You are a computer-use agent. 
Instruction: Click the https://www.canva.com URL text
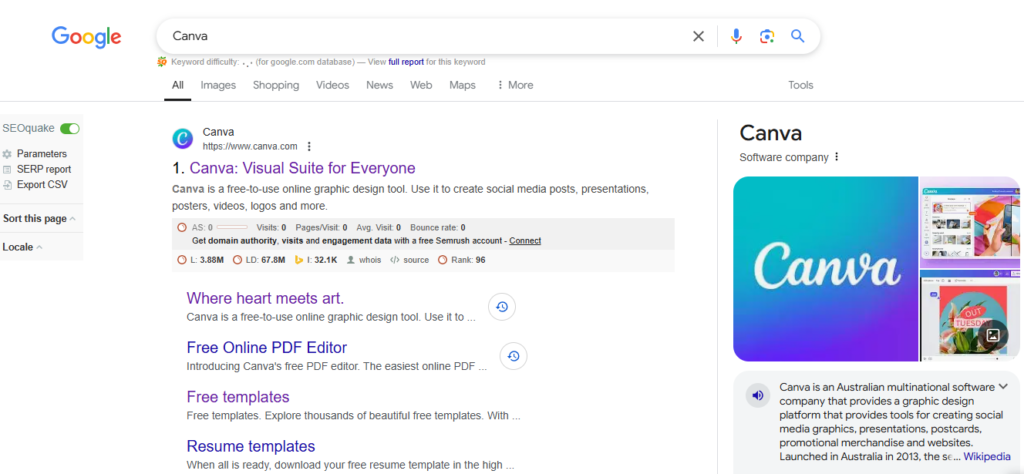click(x=249, y=146)
